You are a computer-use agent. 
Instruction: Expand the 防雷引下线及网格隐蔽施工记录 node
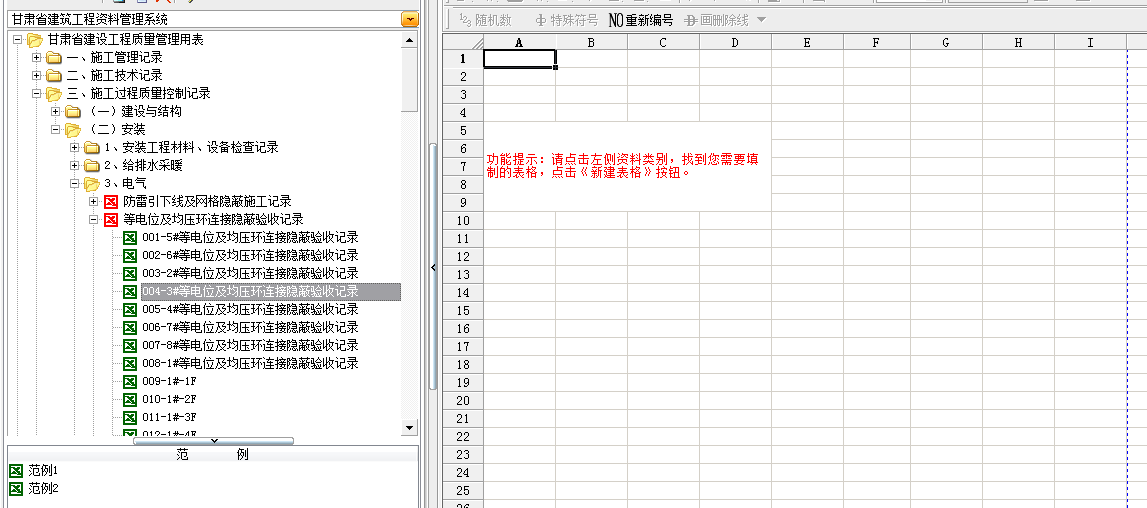(x=94, y=201)
